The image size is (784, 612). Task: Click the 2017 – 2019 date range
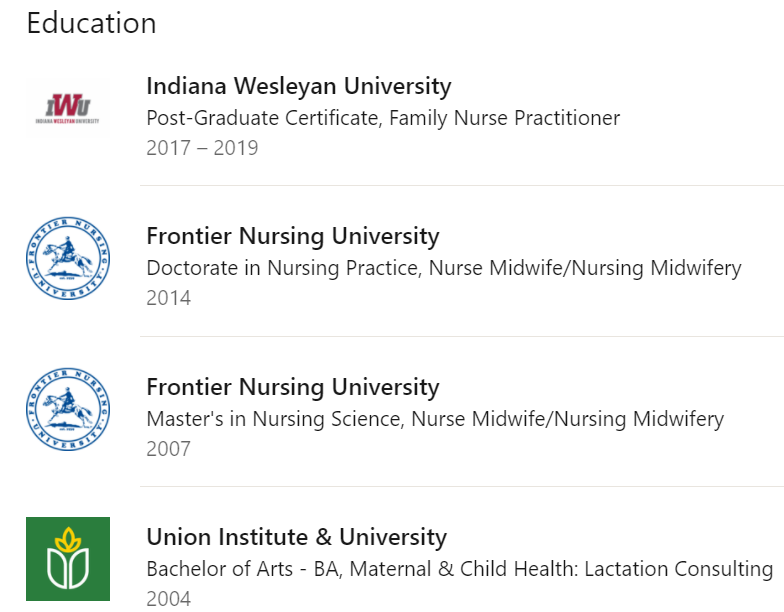(202, 148)
